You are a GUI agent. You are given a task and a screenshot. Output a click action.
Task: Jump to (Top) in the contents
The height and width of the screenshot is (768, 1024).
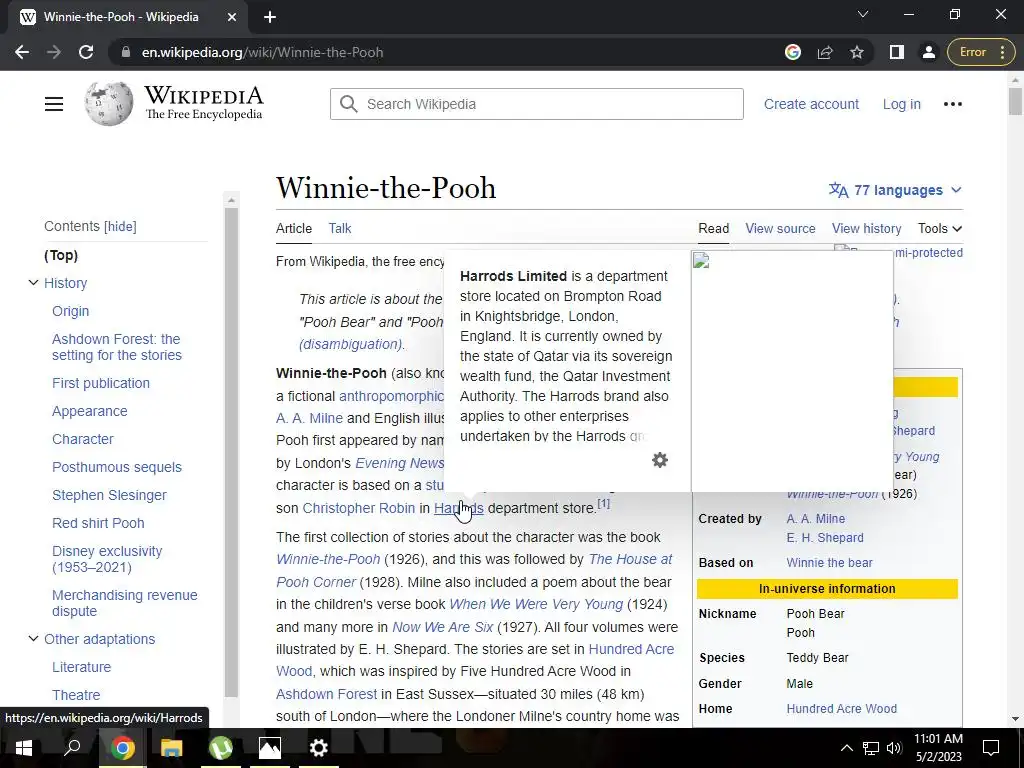pyautogui.click(x=61, y=255)
